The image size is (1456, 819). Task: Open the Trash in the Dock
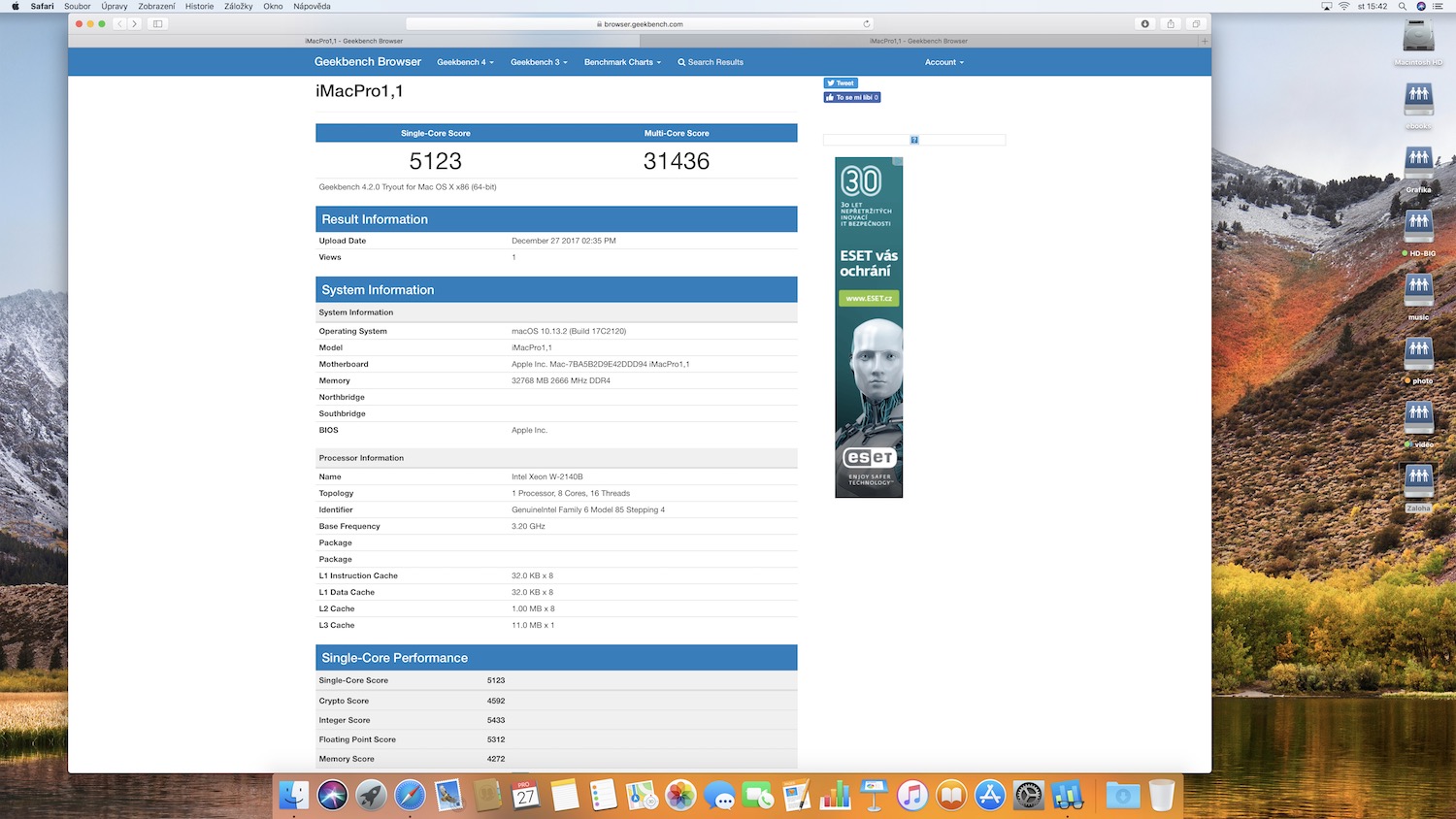coord(1161,796)
